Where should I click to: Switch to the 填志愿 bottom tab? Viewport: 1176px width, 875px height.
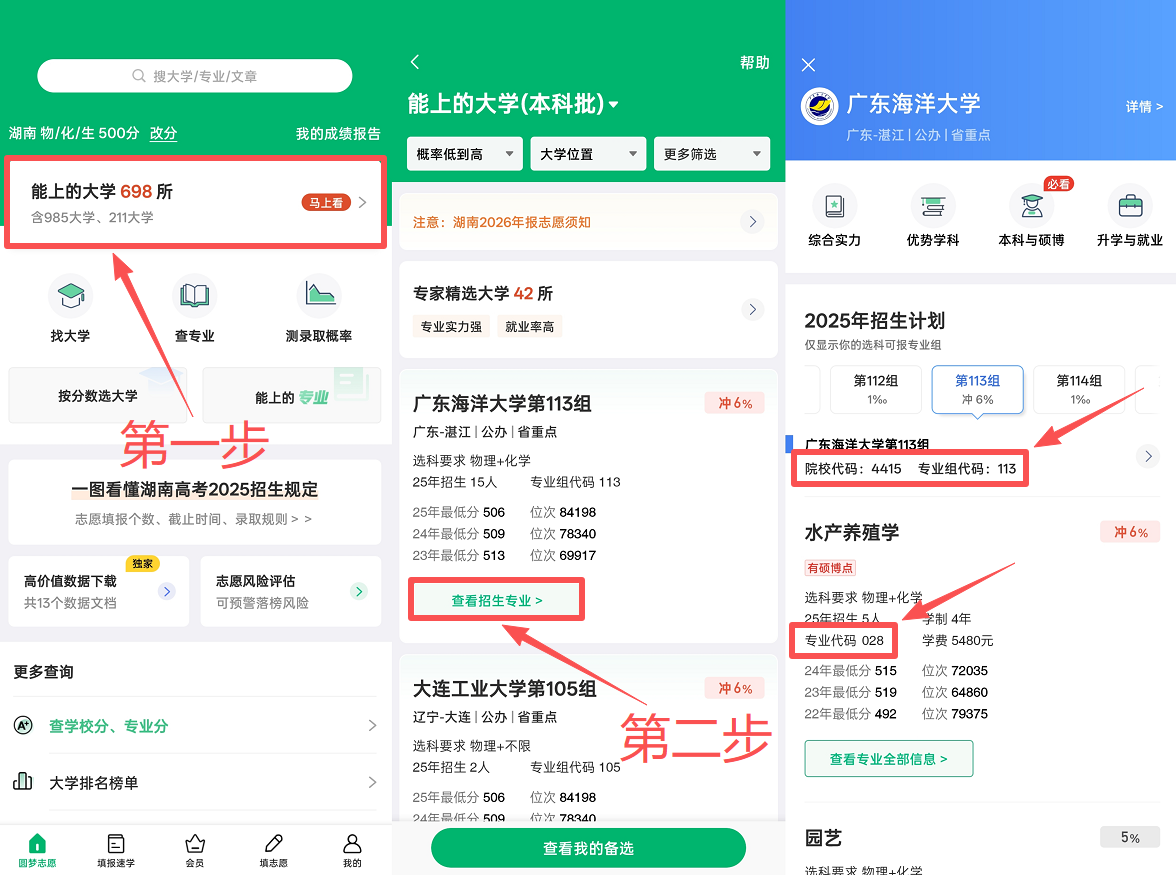[273, 849]
